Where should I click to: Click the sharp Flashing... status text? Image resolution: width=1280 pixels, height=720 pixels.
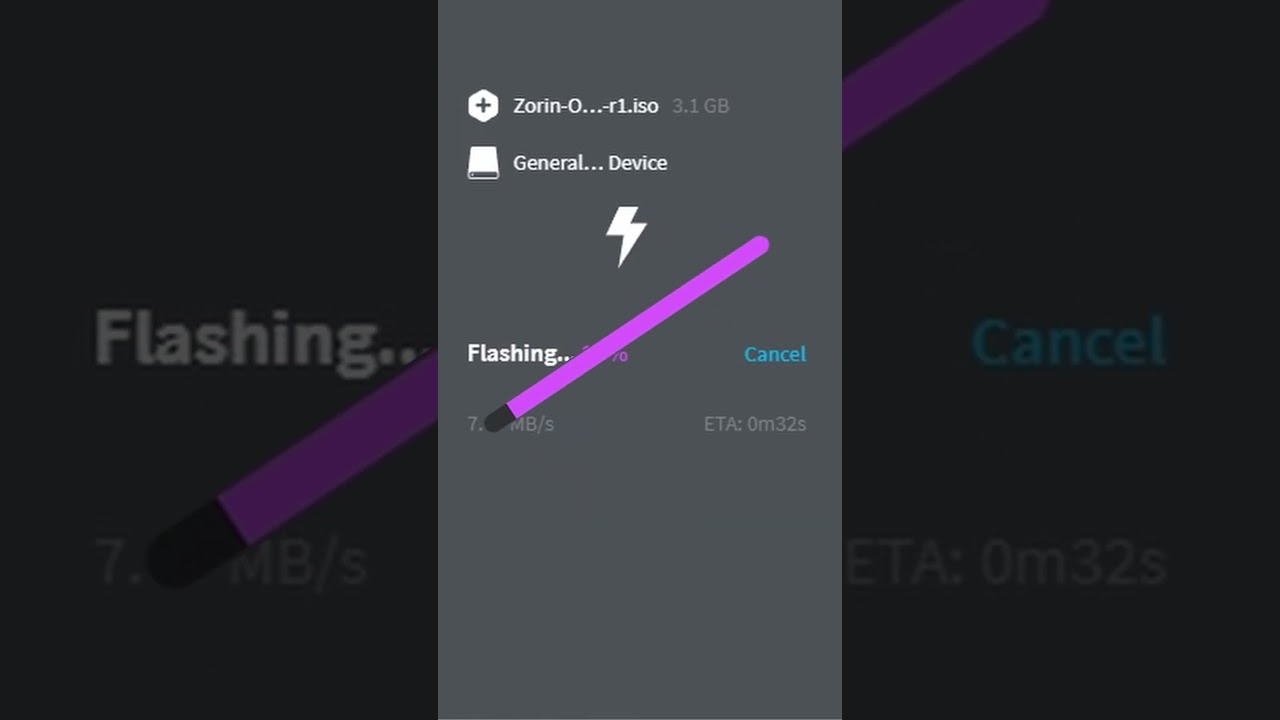518,354
